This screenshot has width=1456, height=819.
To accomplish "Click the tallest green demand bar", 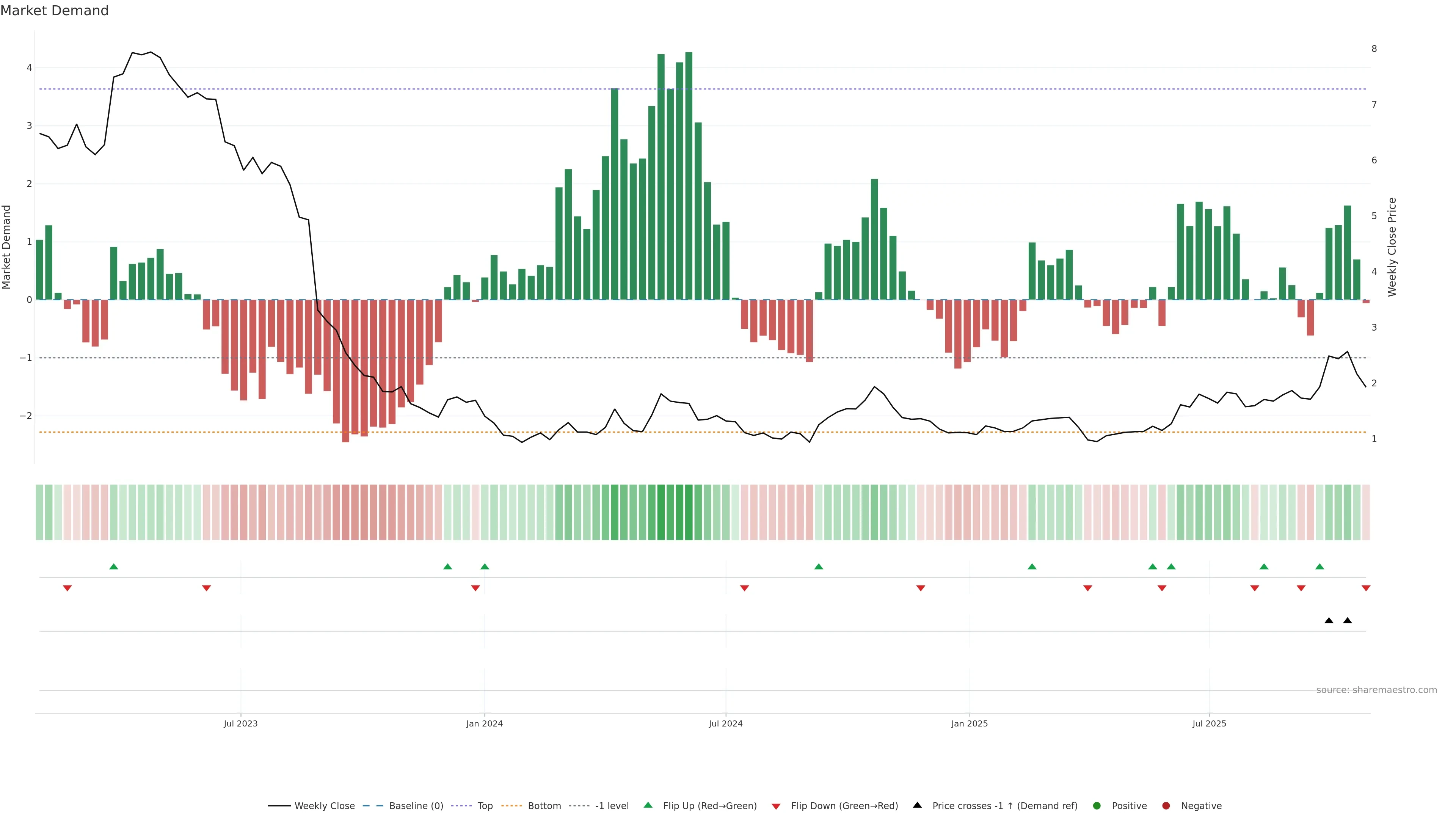I will click(x=689, y=175).
